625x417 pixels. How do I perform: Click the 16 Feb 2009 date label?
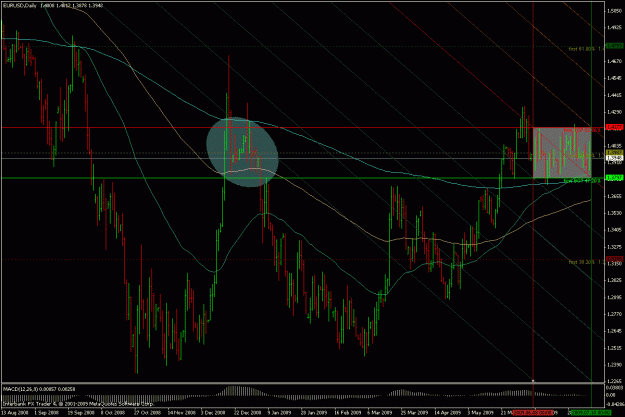coord(347,413)
